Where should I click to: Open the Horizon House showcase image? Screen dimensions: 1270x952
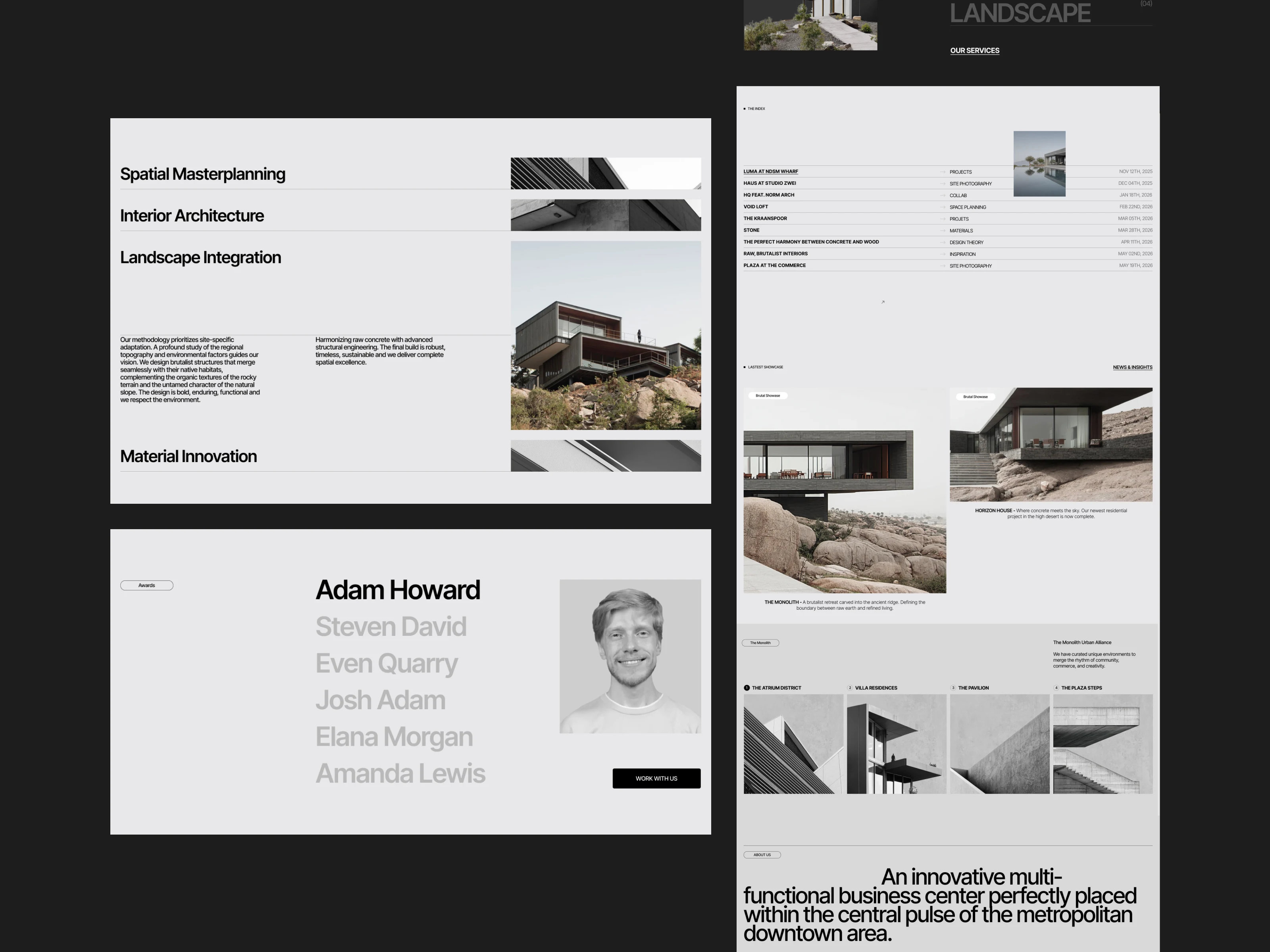click(1051, 445)
